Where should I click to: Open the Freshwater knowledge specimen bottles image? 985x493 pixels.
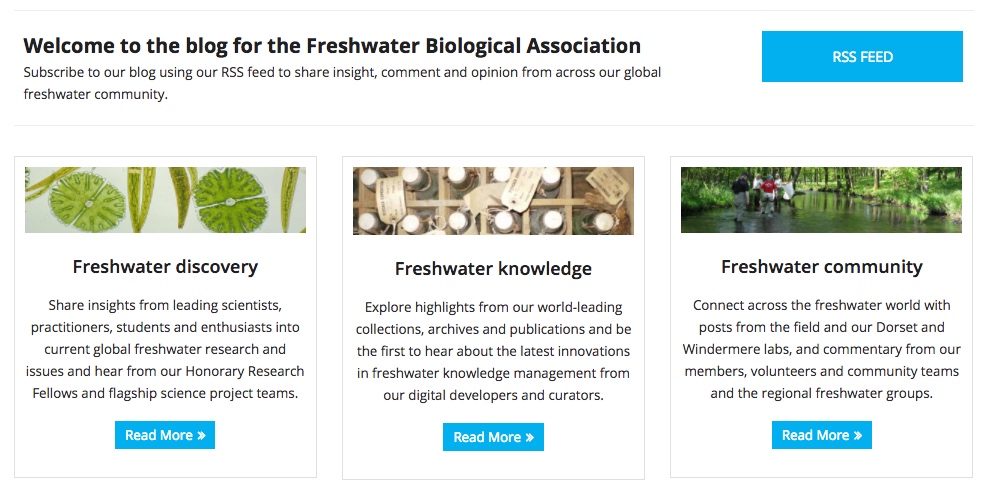click(x=493, y=201)
